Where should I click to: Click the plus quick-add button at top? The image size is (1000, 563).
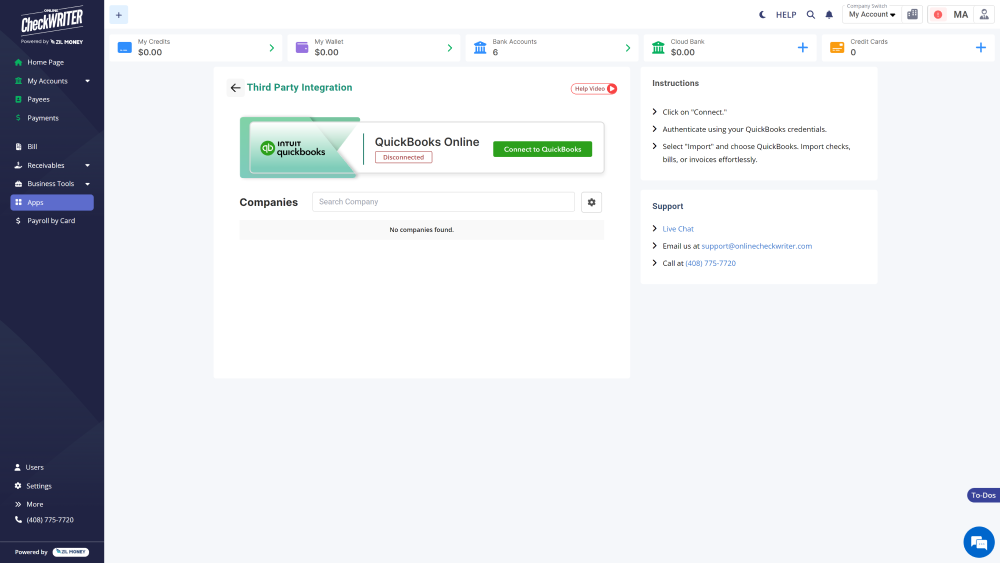[119, 15]
